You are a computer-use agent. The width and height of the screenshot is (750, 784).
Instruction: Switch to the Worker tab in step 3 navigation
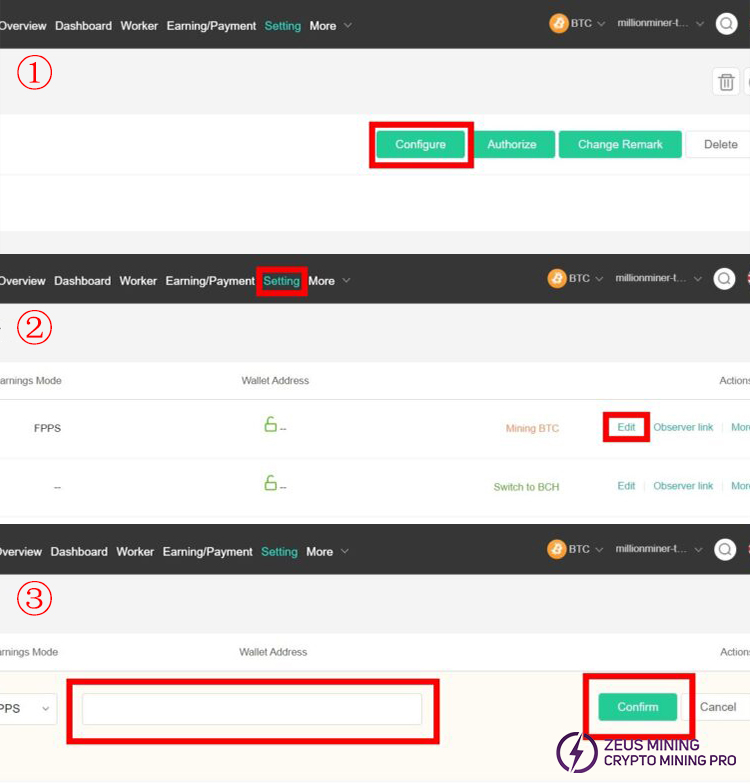(135, 551)
